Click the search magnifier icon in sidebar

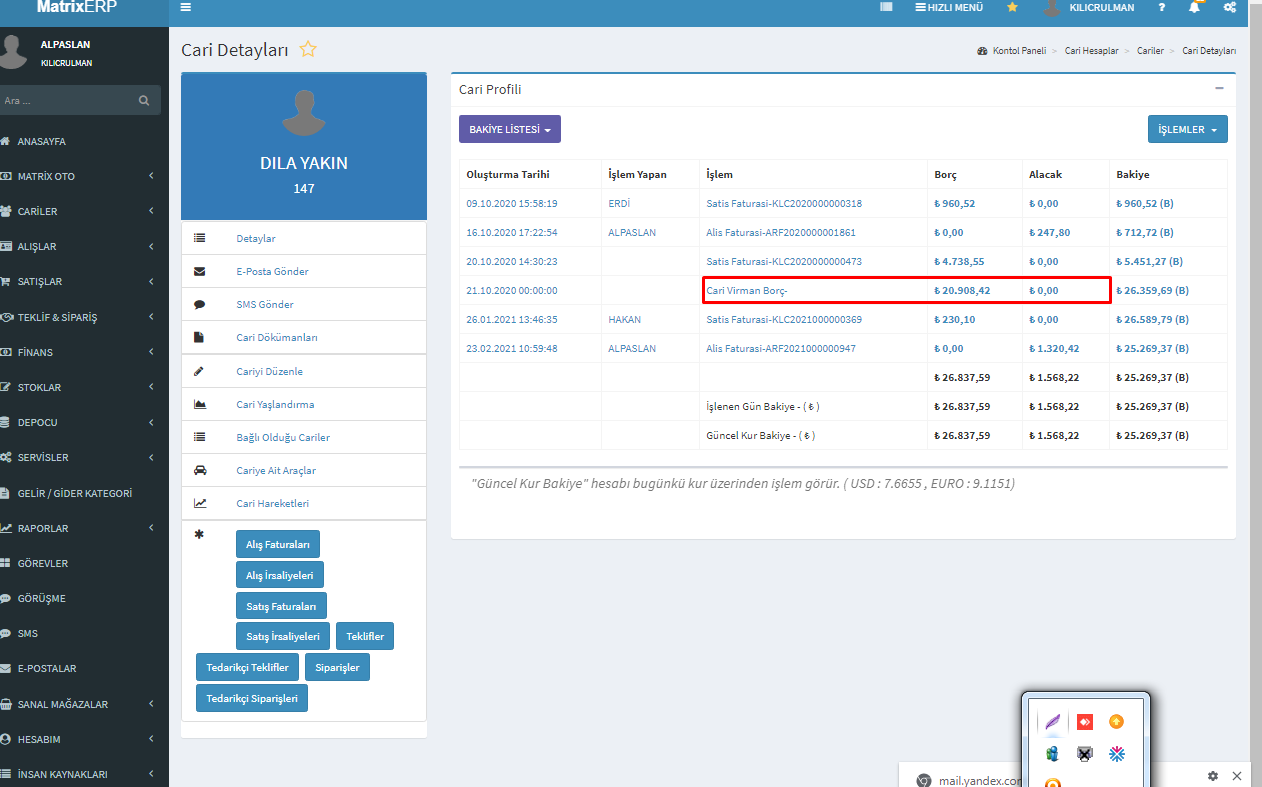point(144,100)
